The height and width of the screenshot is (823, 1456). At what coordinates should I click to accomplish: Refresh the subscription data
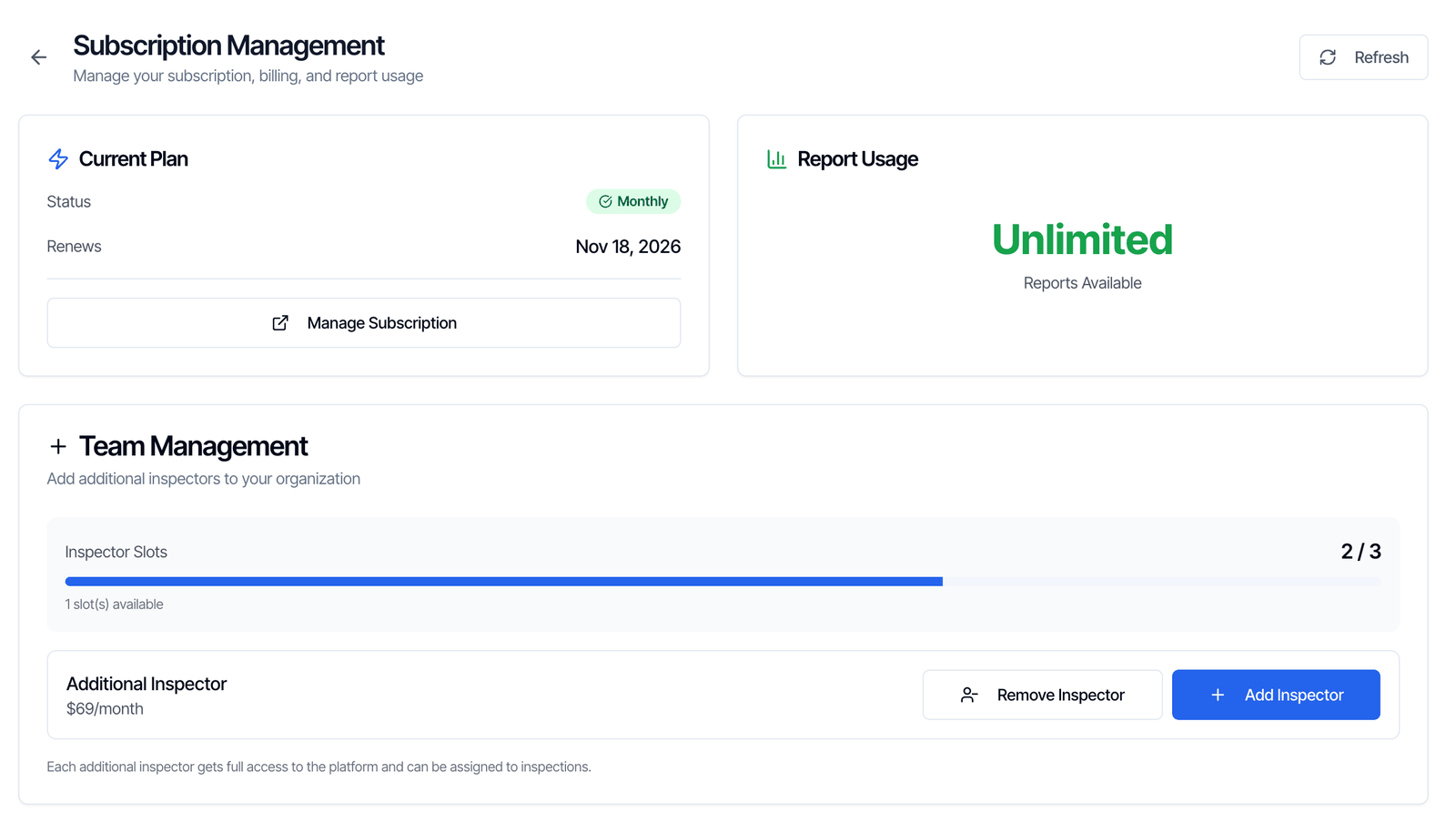coord(1363,57)
